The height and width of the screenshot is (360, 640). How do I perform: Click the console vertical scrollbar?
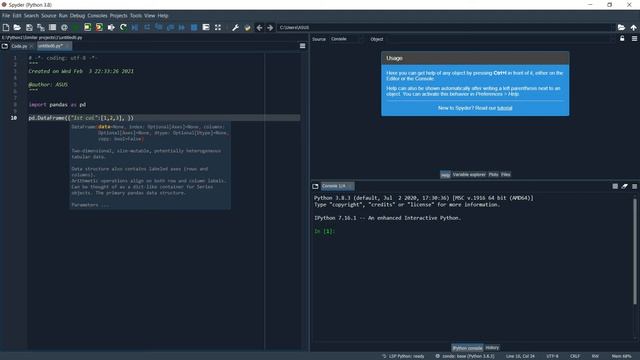(635, 251)
